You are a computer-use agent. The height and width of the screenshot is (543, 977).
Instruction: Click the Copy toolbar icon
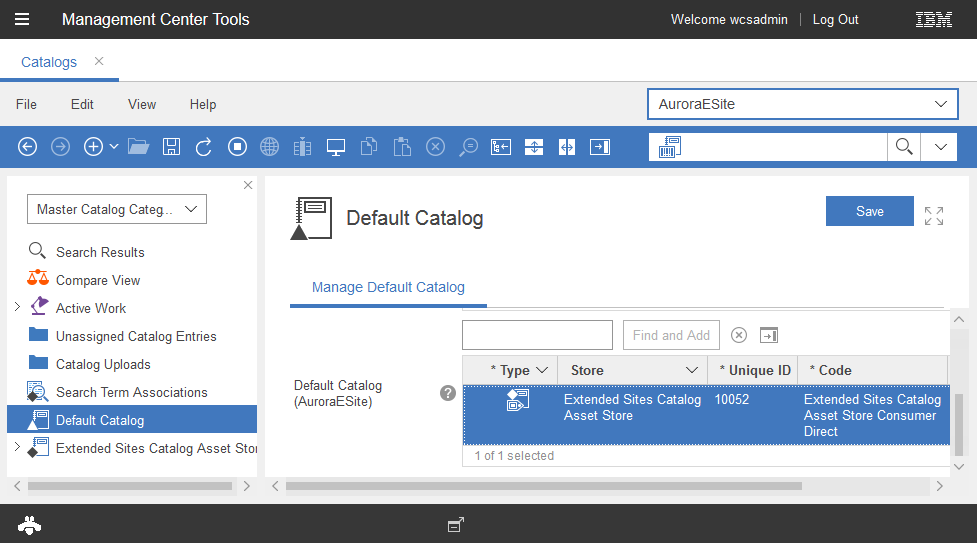pyautogui.click(x=369, y=147)
